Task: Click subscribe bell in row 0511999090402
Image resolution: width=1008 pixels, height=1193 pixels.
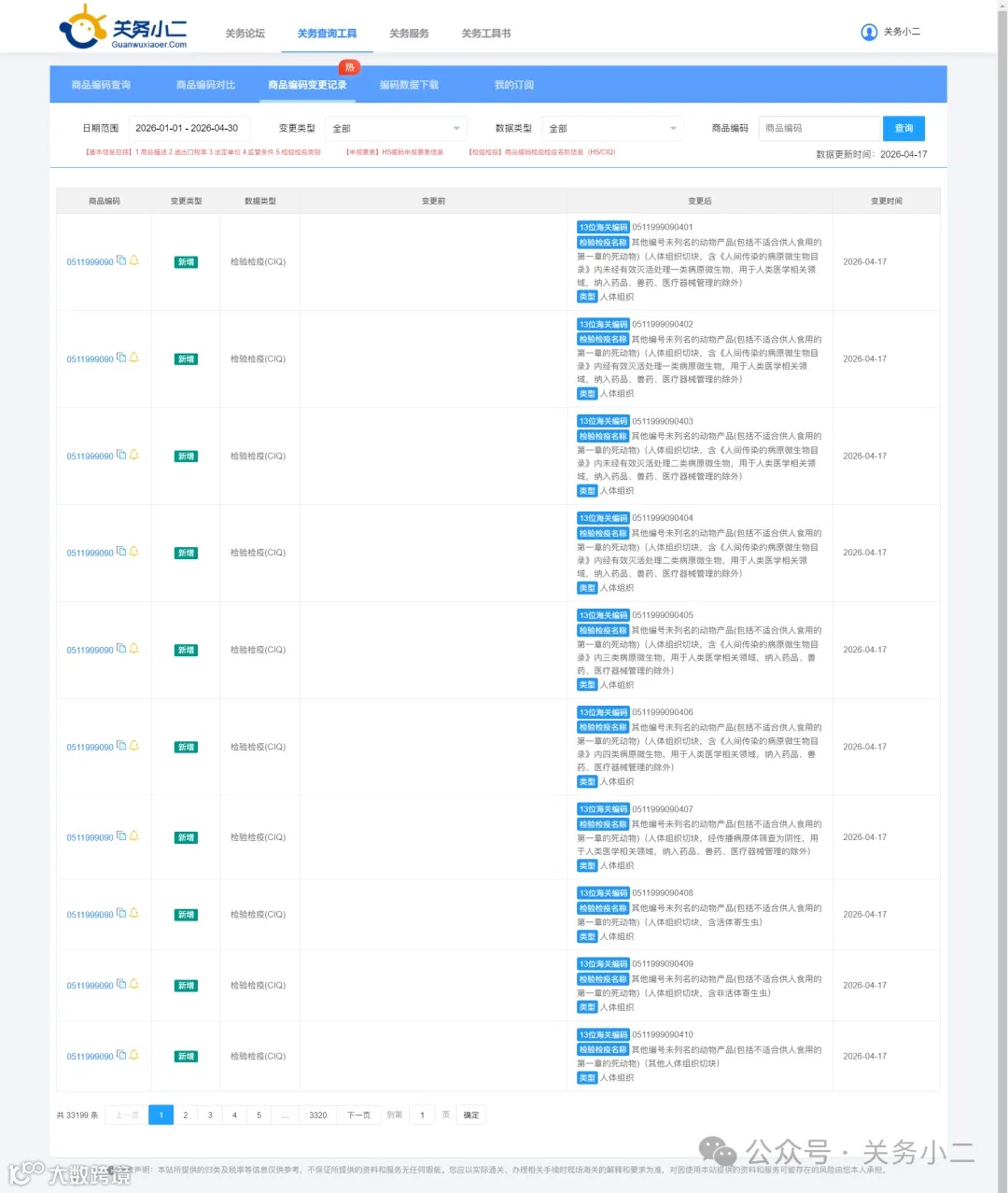Action: 133,358
